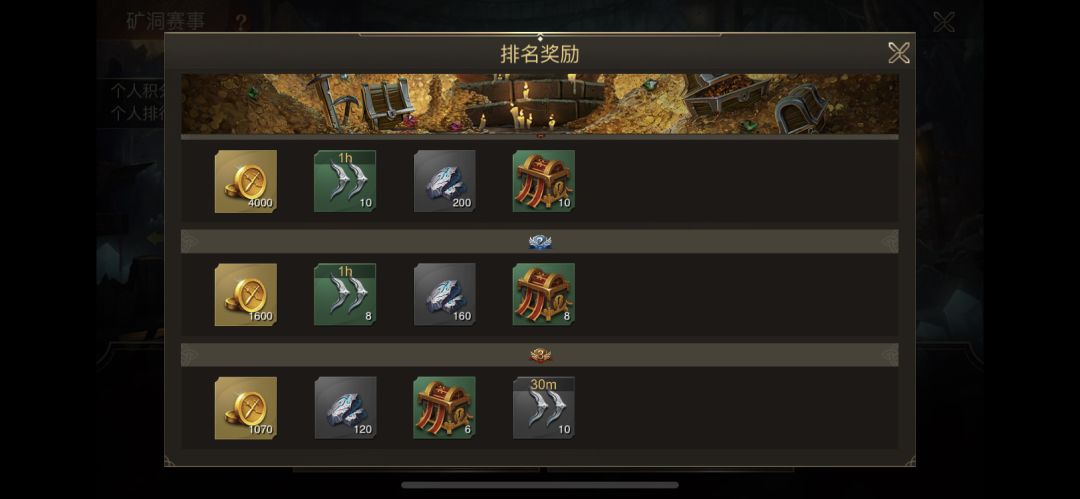The height and width of the screenshot is (499, 1080).
Task: Select the 1h speedup with quantity 10
Action: pos(345,181)
